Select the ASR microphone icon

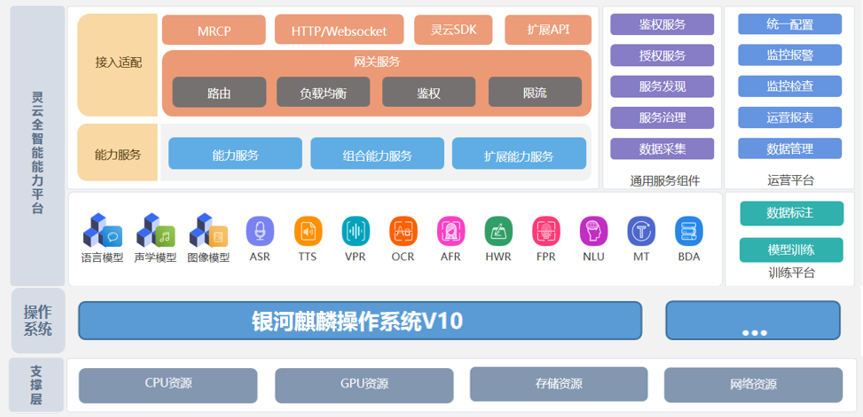coord(260,231)
